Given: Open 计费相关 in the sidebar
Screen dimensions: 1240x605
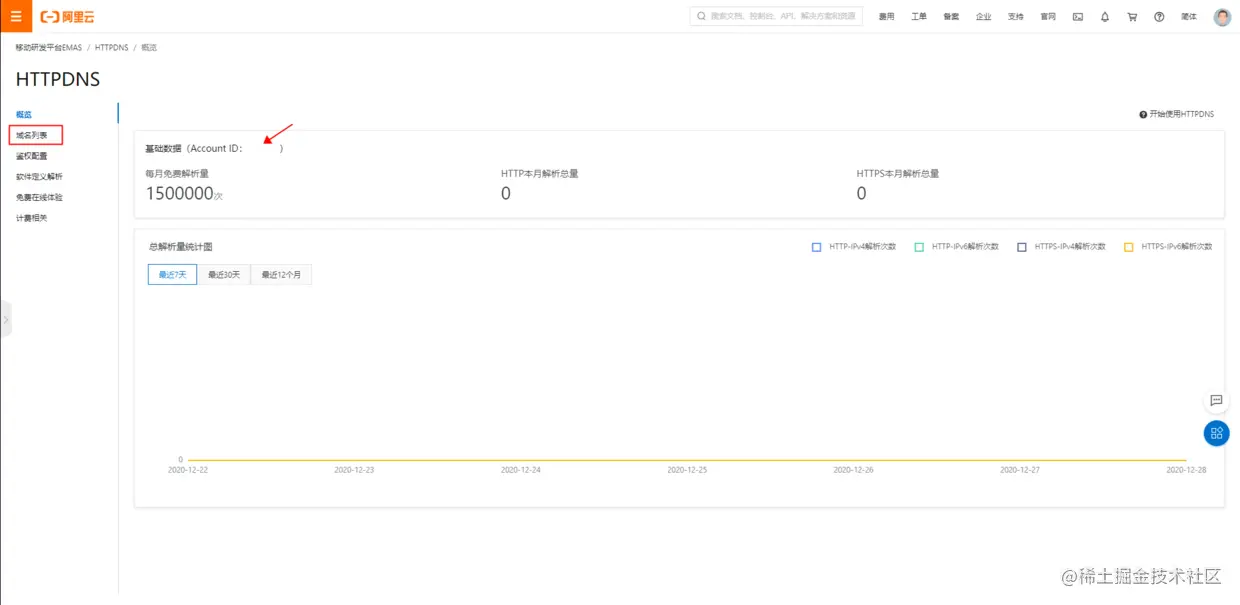Looking at the screenshot, I should [x=32, y=218].
